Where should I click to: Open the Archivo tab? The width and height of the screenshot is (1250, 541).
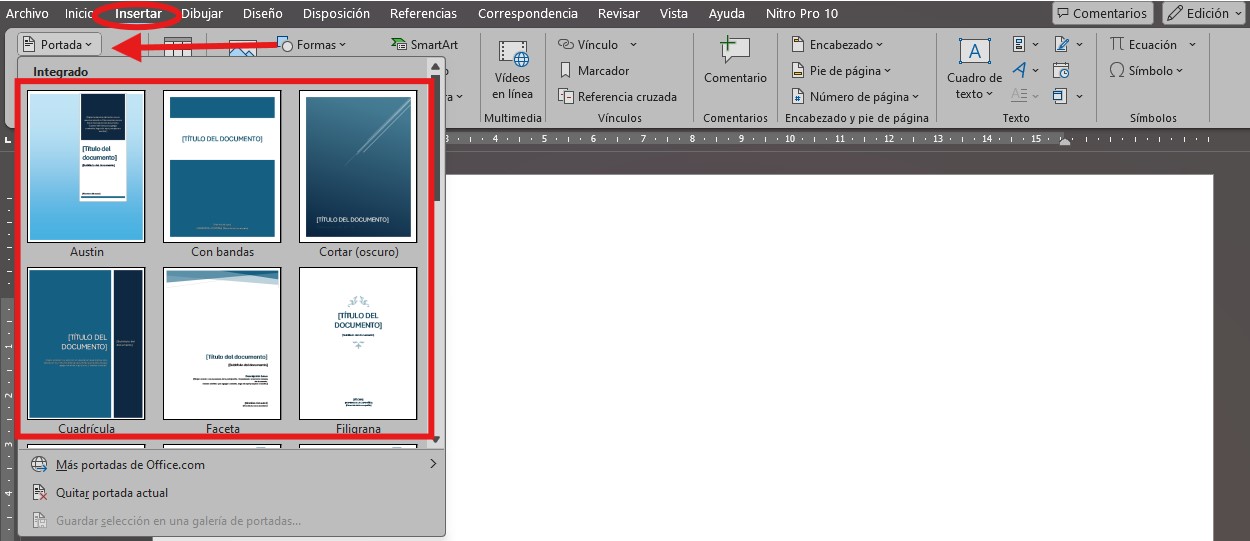[x=27, y=14]
